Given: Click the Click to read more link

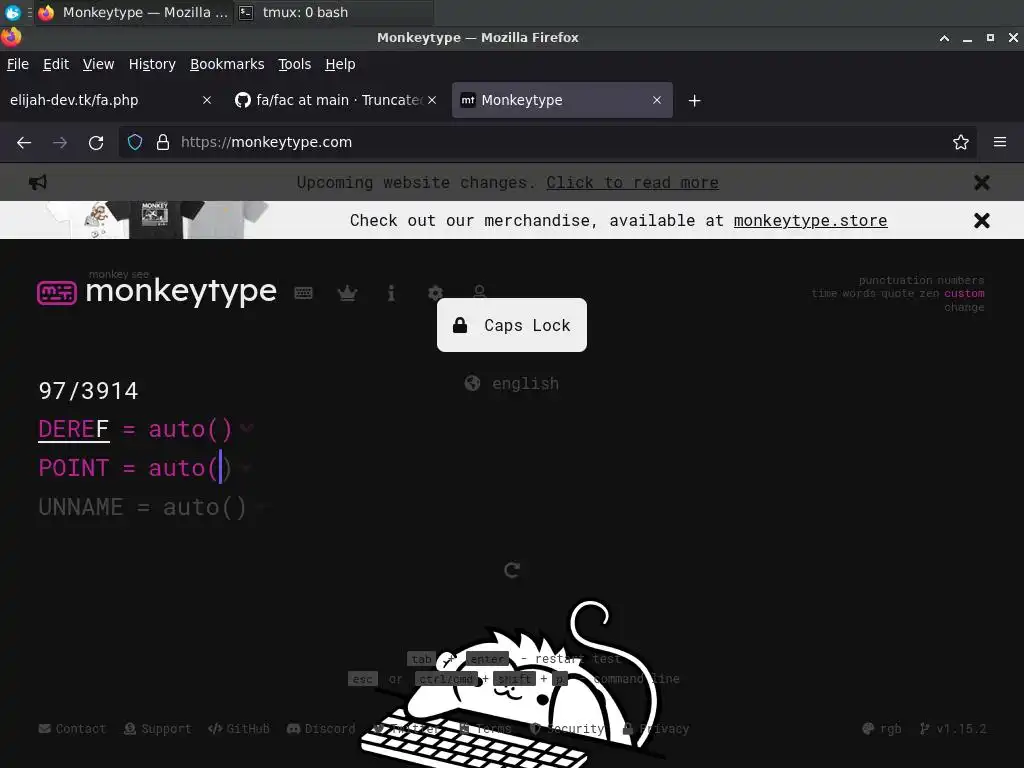Looking at the screenshot, I should 632,183.
